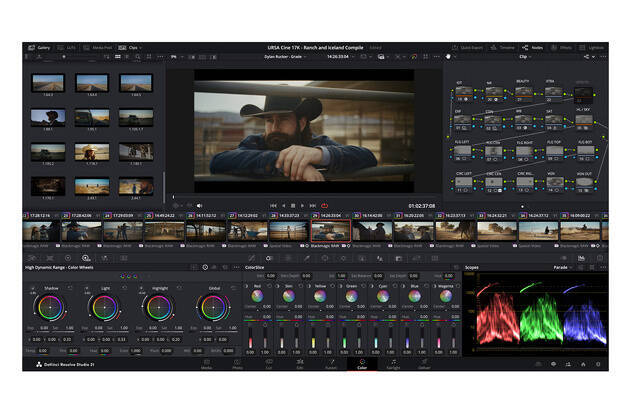This screenshot has width=640, height=414.
Task: Open the Clips dropdown in top toolbar
Action: tap(134, 47)
